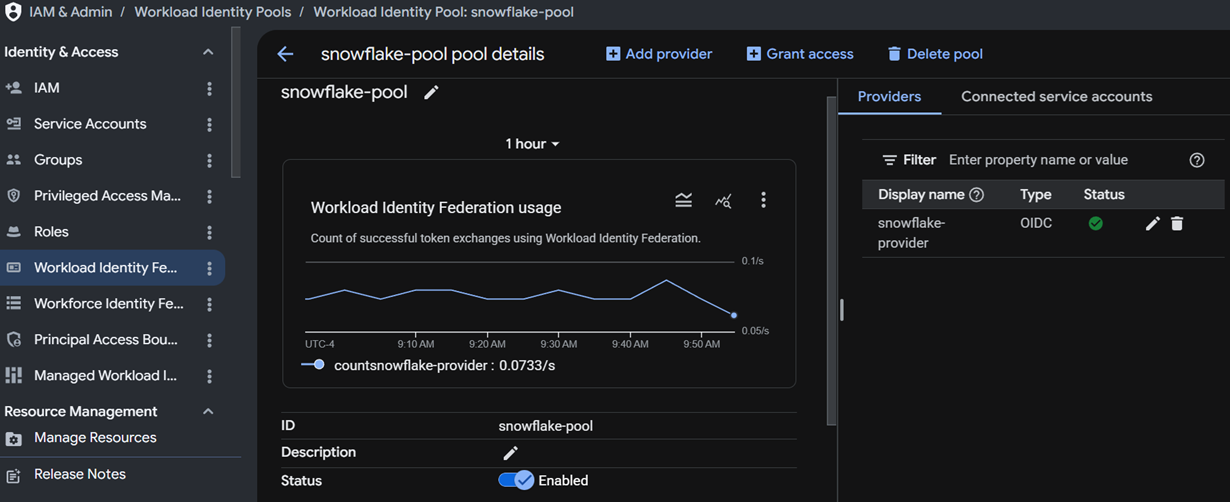This screenshot has height=502, width=1230.
Task: Open the usage chart three-dot options menu
Action: [763, 200]
